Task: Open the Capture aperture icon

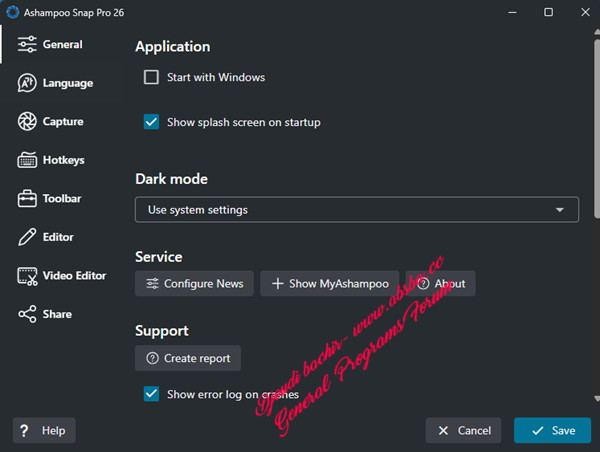Action: [27, 121]
